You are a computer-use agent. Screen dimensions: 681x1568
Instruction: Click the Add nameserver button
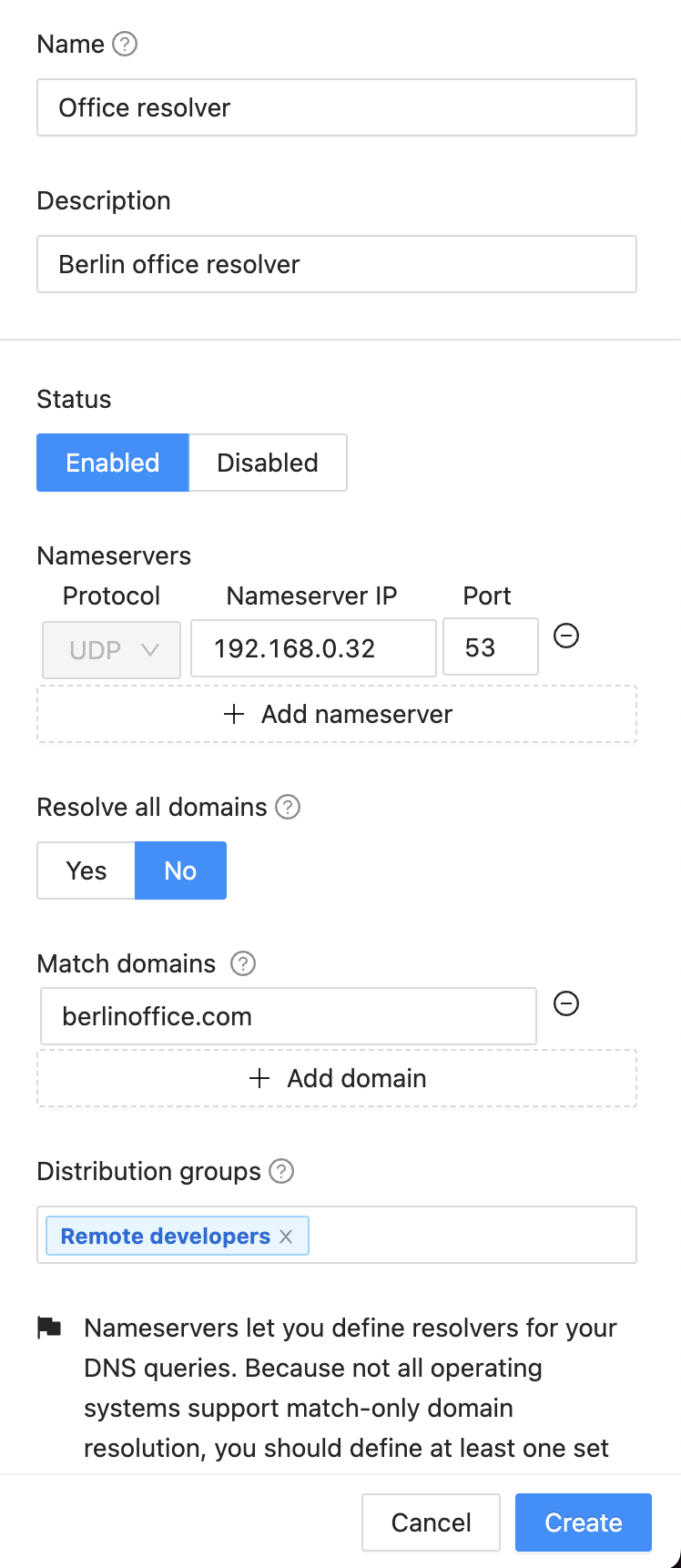point(337,714)
